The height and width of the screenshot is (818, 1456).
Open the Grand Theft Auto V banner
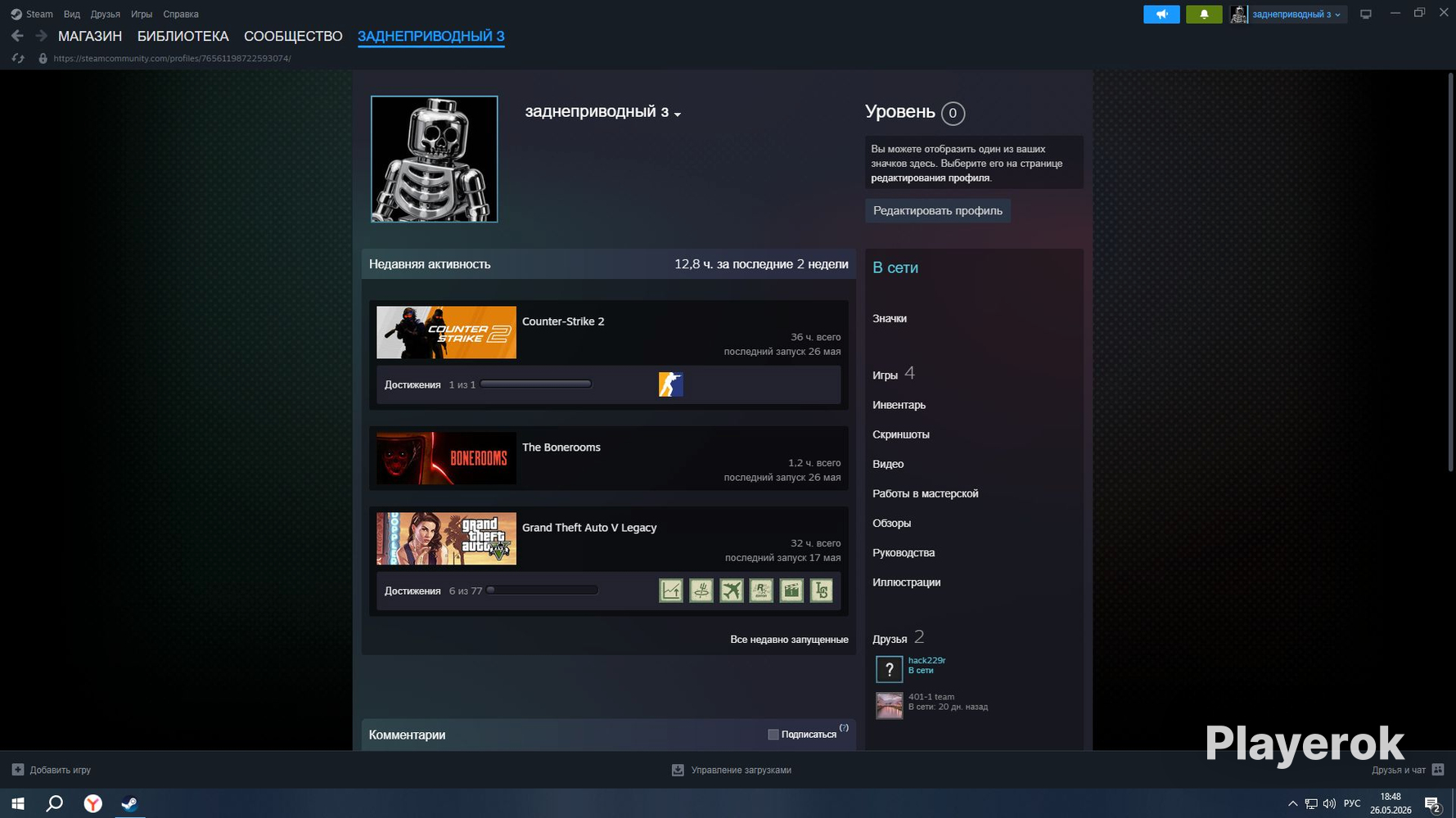446,538
